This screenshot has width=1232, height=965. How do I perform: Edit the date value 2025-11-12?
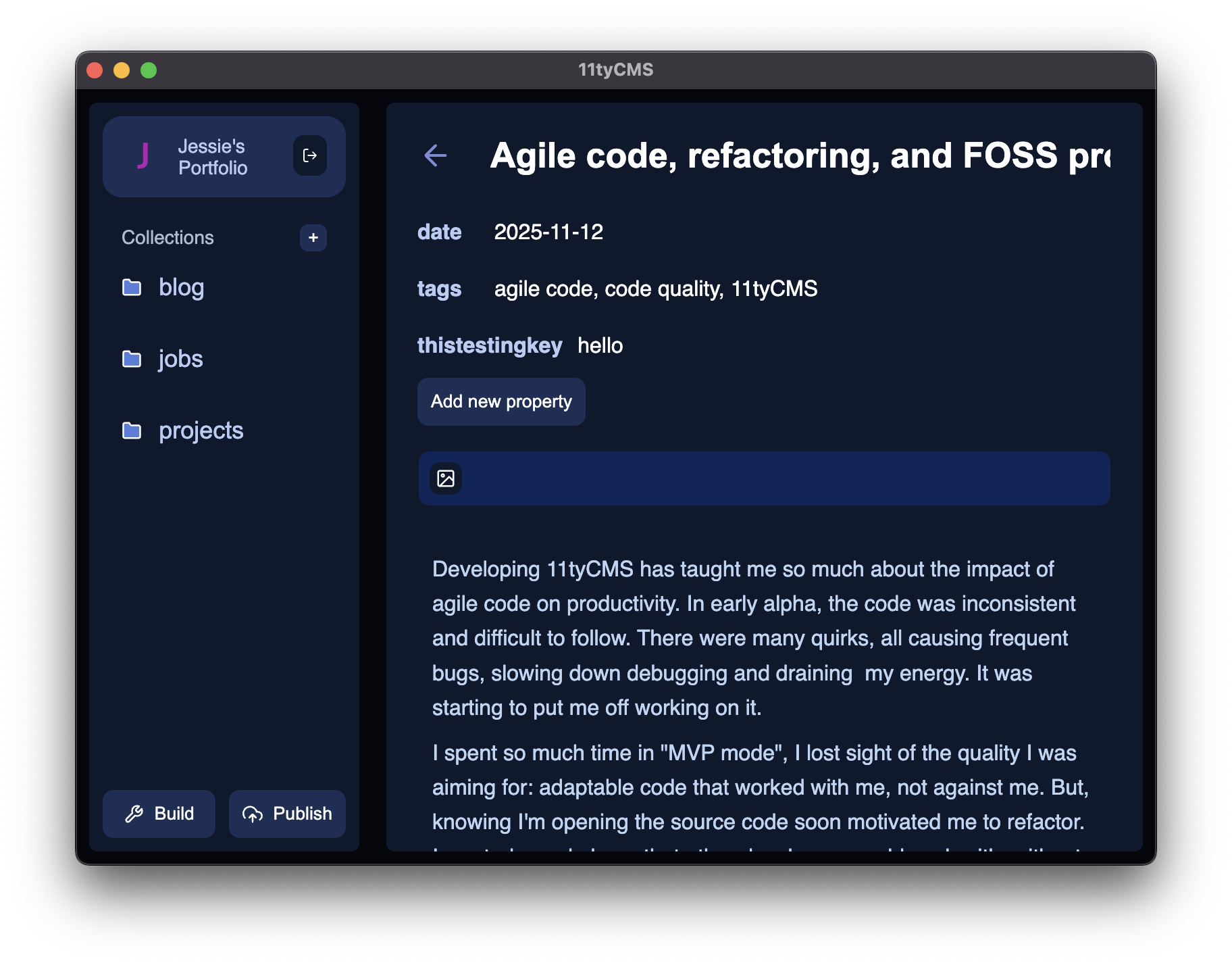click(x=548, y=232)
